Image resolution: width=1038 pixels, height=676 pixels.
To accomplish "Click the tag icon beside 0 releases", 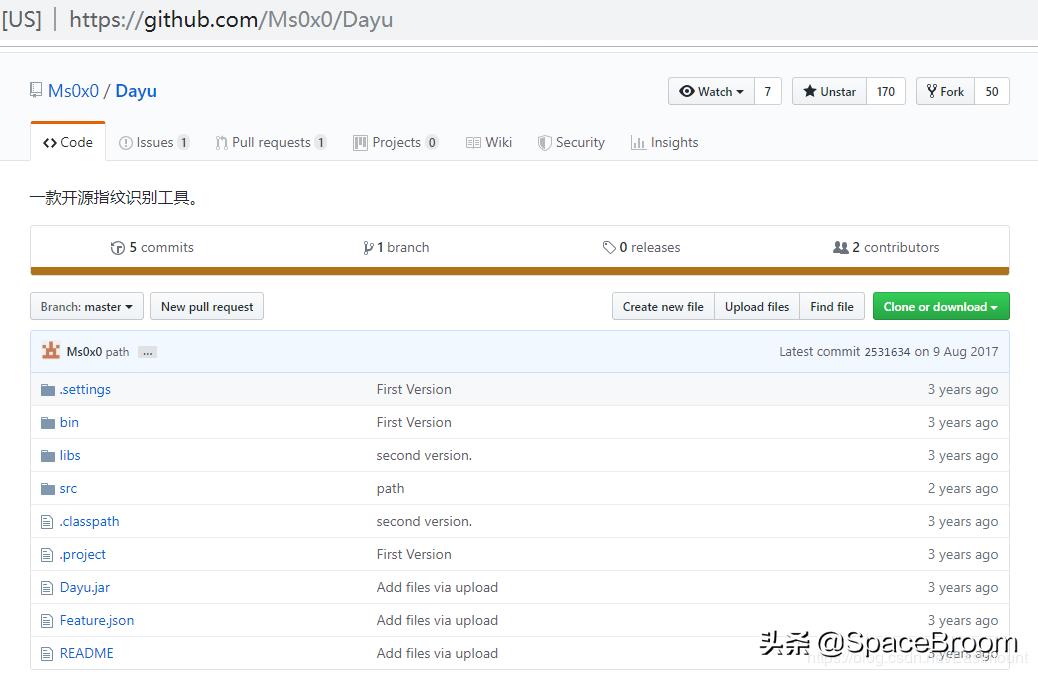I will [x=610, y=247].
